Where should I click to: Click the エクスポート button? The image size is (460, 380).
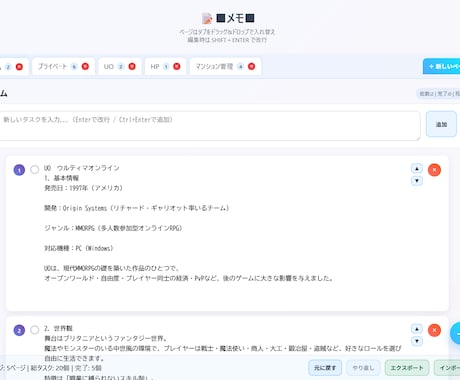coord(407,368)
